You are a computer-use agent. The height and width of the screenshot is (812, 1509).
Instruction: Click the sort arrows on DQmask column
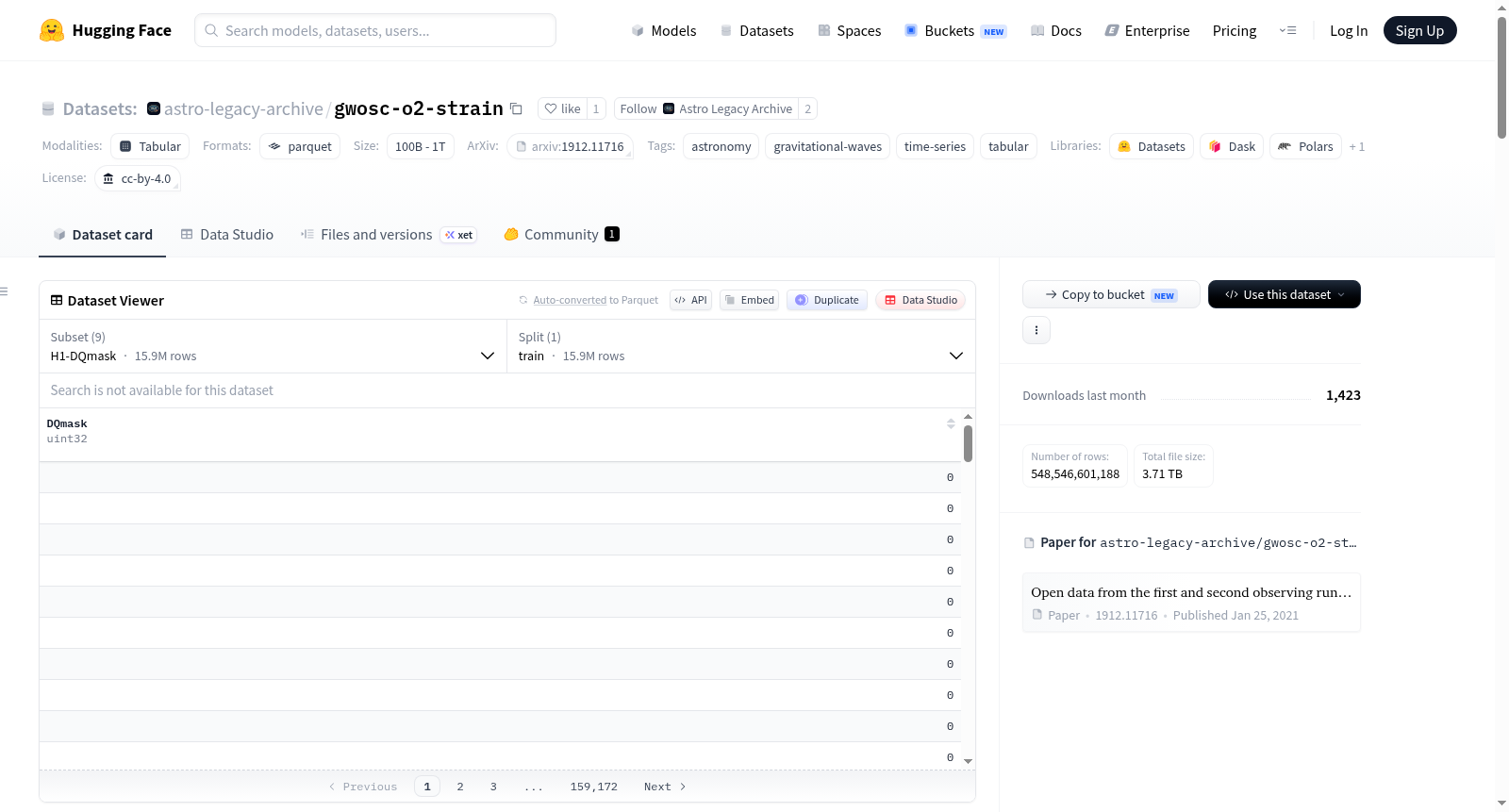coord(951,423)
